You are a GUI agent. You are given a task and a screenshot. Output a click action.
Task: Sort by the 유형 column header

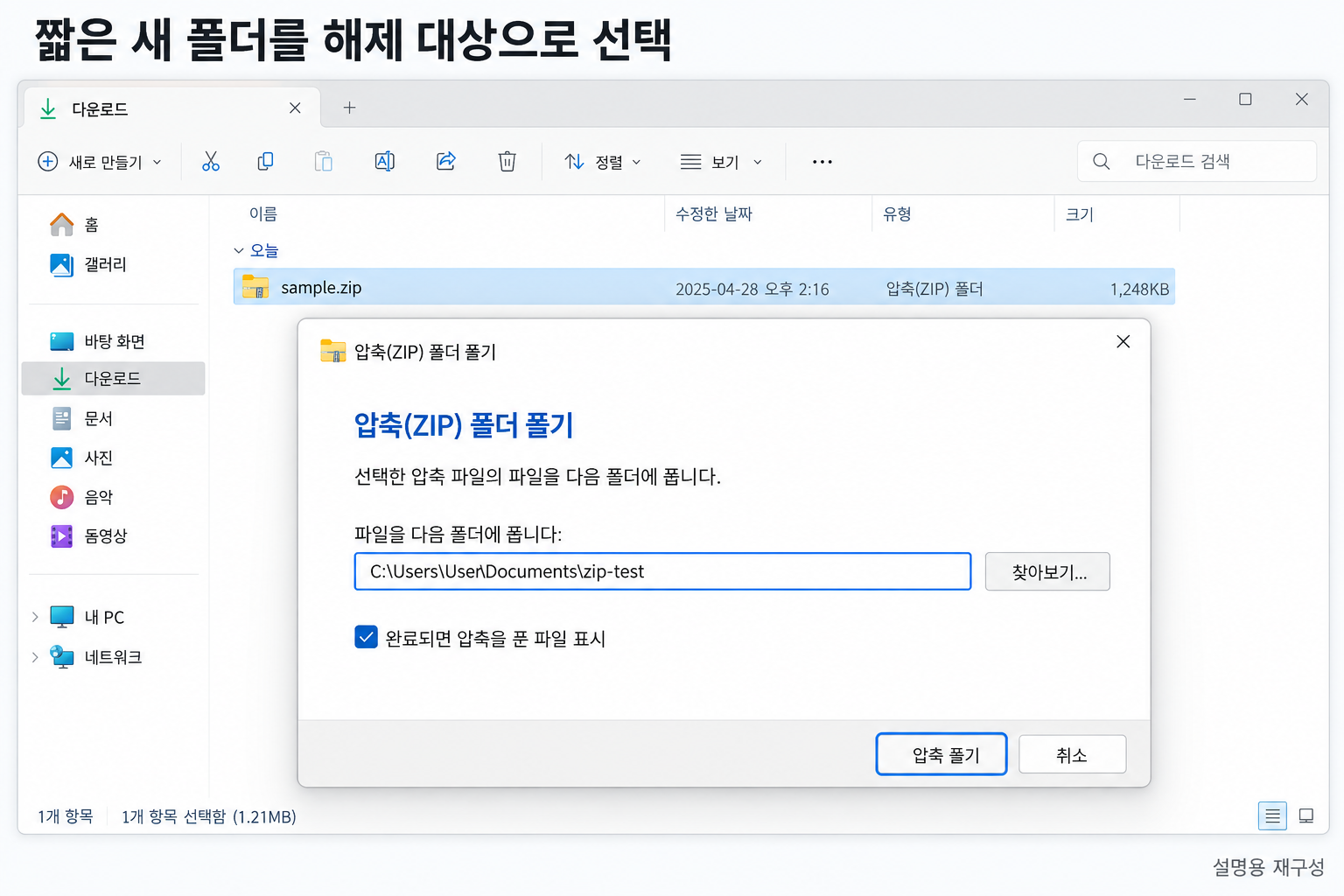[897, 213]
